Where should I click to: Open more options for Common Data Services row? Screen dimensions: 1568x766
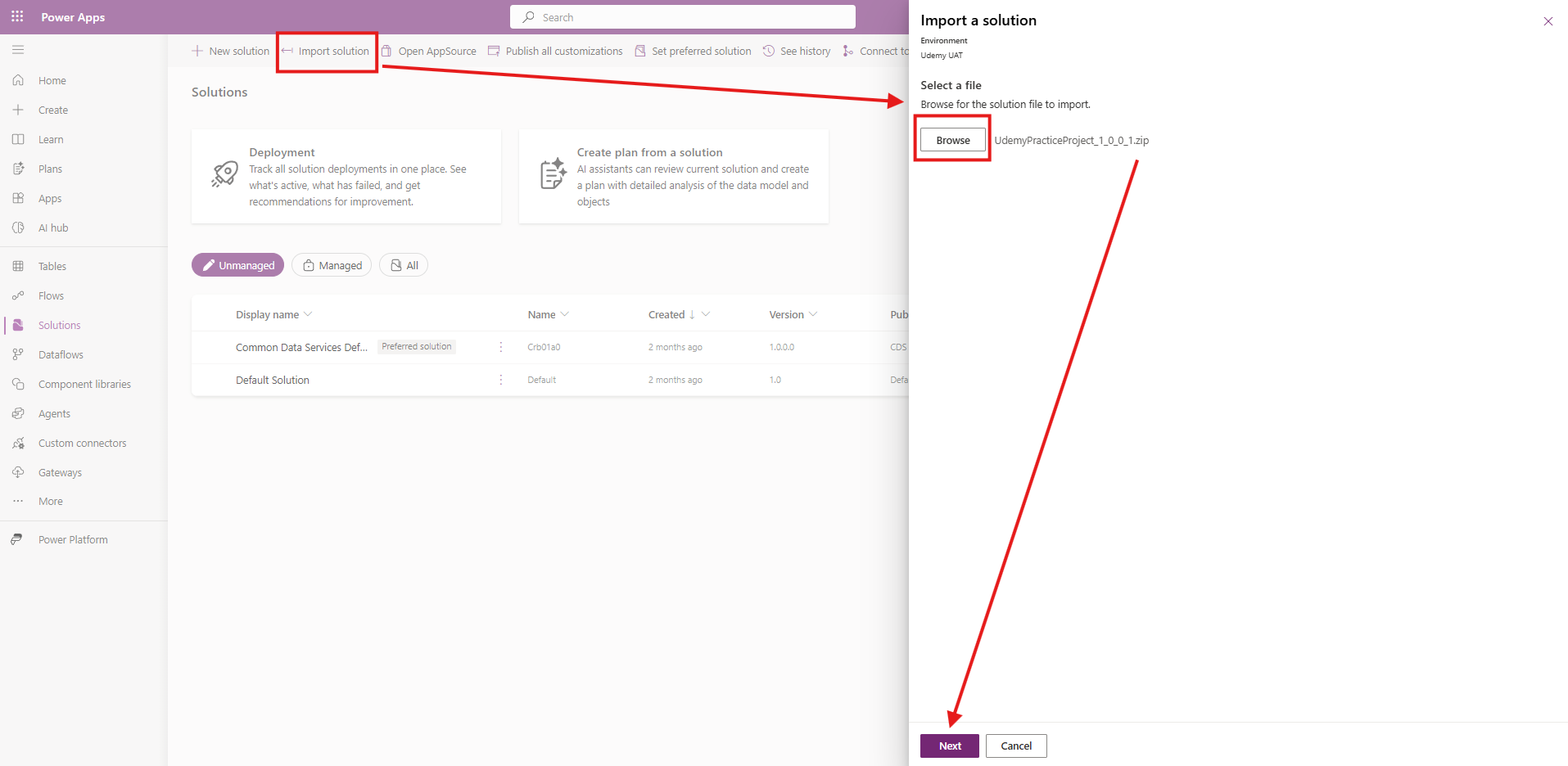(501, 347)
